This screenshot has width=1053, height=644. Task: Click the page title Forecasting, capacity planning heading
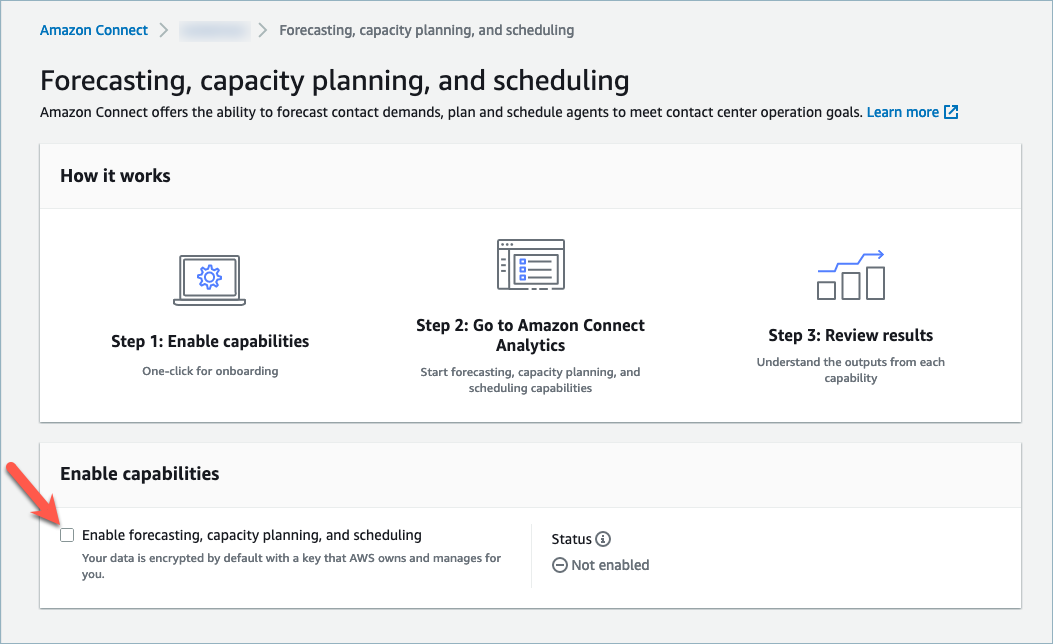click(x=334, y=80)
